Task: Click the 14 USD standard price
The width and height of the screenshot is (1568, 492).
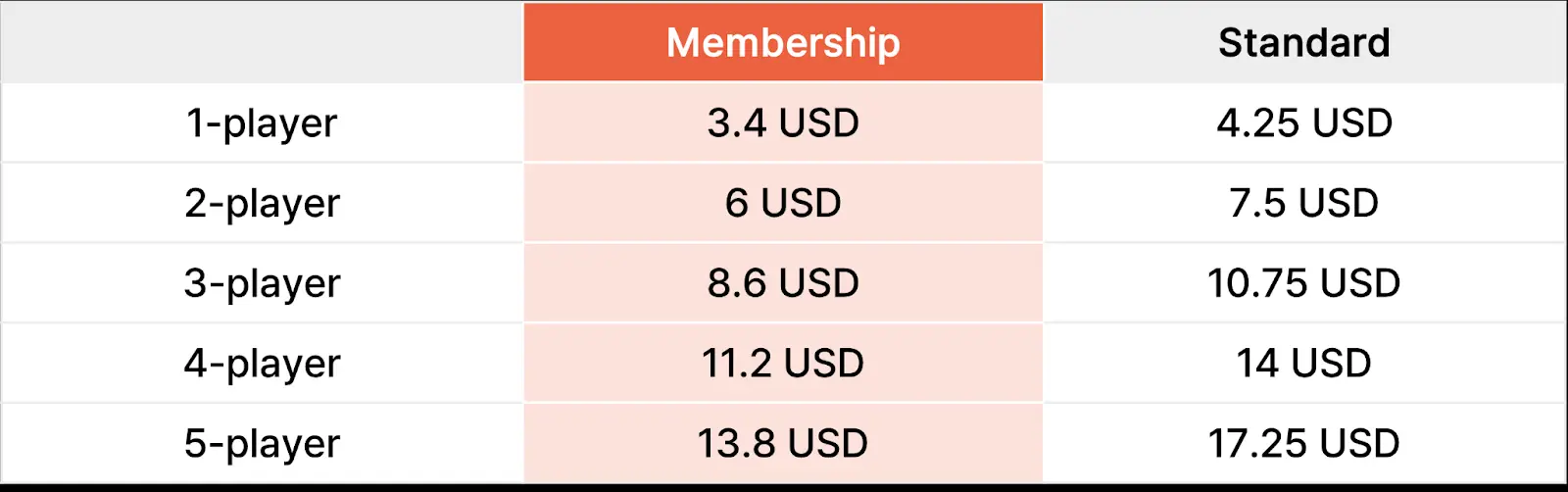Action: tap(1304, 364)
